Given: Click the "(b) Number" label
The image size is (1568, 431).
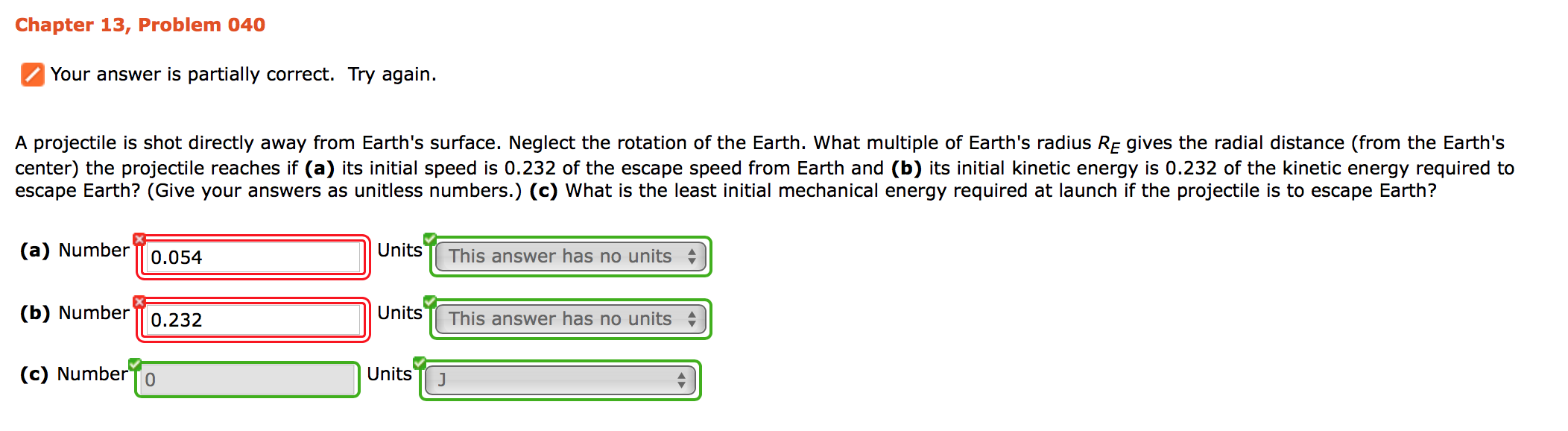Looking at the screenshot, I should click(x=75, y=313).
